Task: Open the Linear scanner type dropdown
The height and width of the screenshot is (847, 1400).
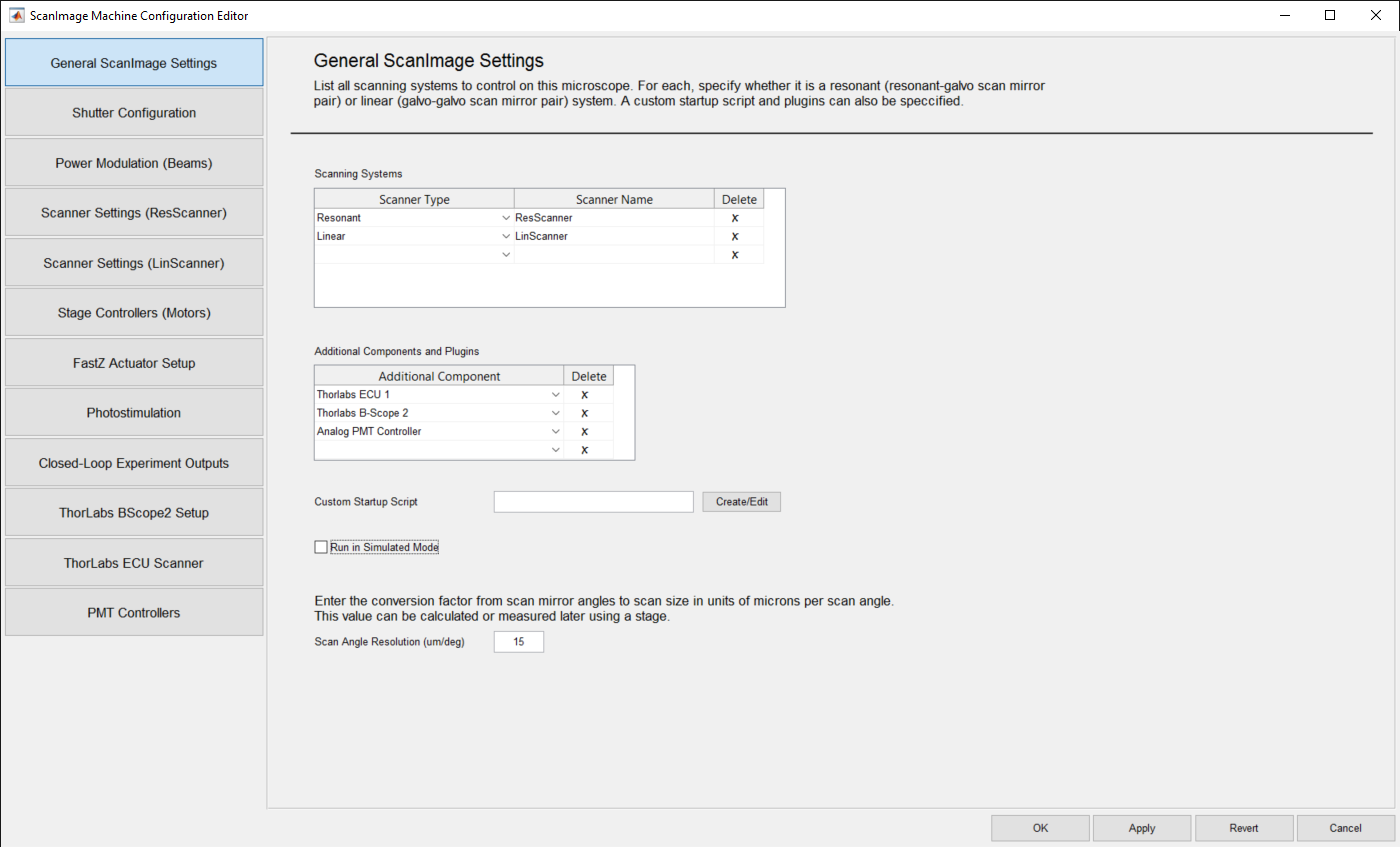Action: [x=506, y=236]
